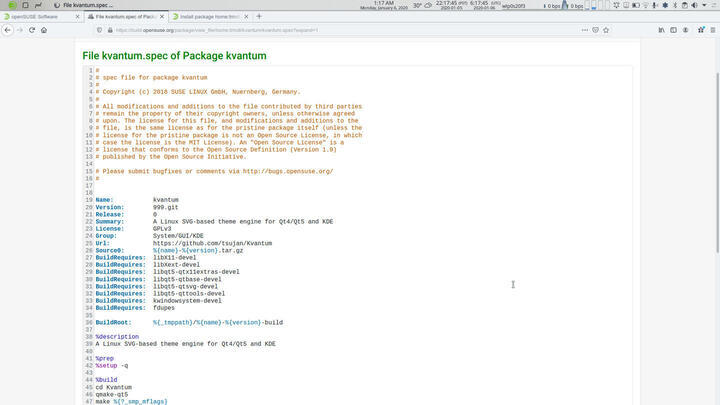Bookmark this page with the star

tap(606, 30)
